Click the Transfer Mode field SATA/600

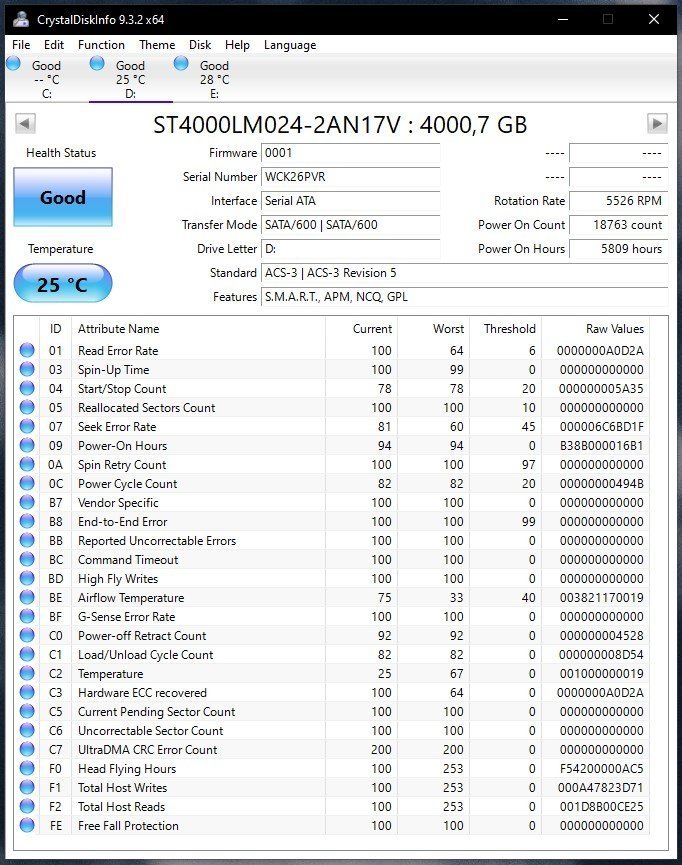[x=350, y=225]
